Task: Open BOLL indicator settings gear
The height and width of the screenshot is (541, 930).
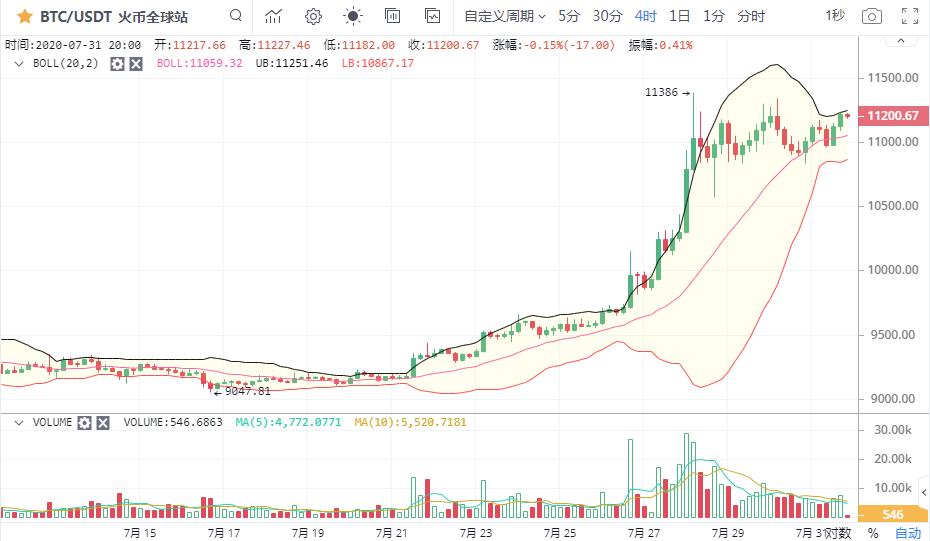Action: (117, 63)
